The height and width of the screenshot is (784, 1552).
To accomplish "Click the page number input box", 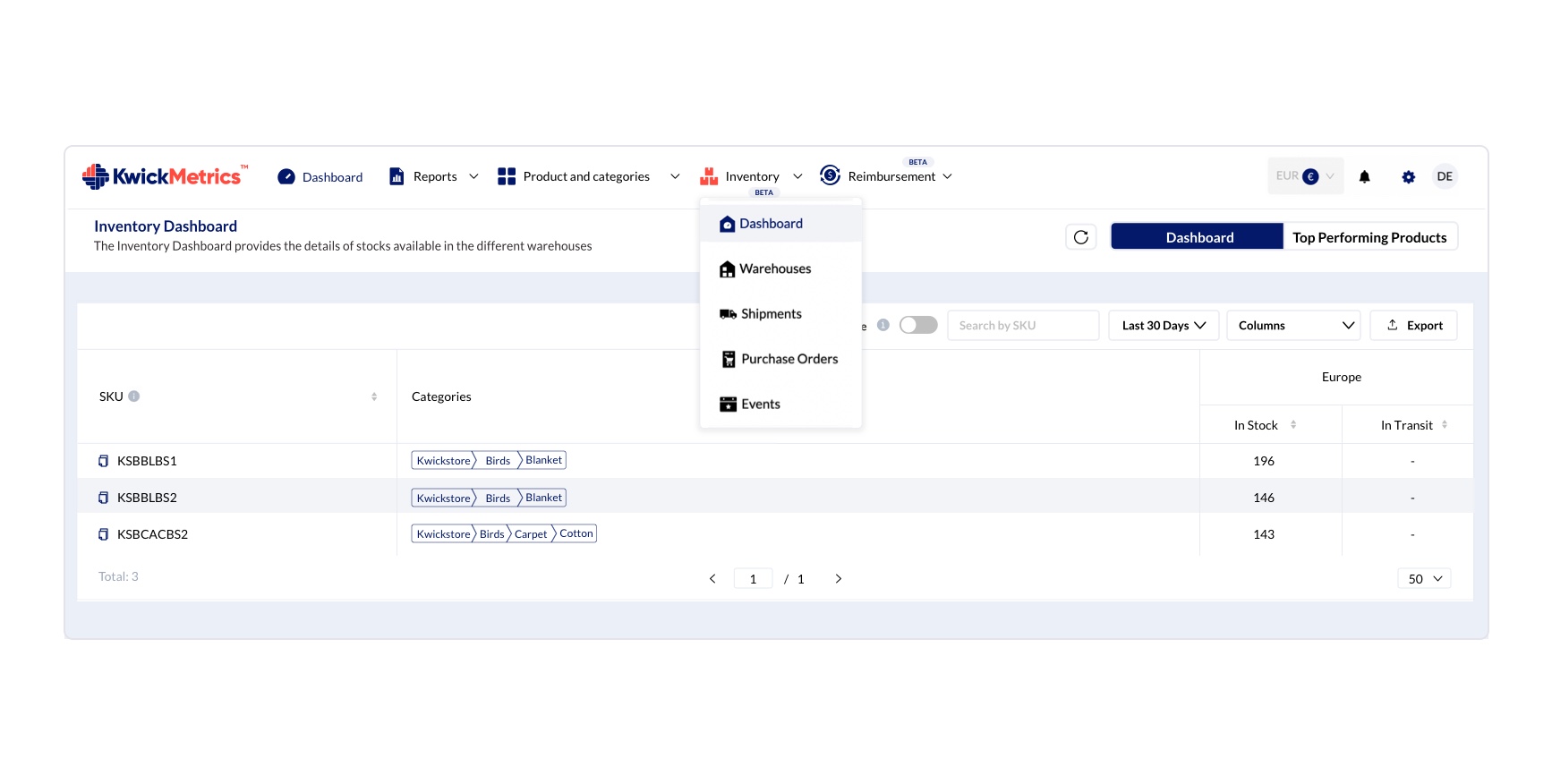I will click(753, 579).
